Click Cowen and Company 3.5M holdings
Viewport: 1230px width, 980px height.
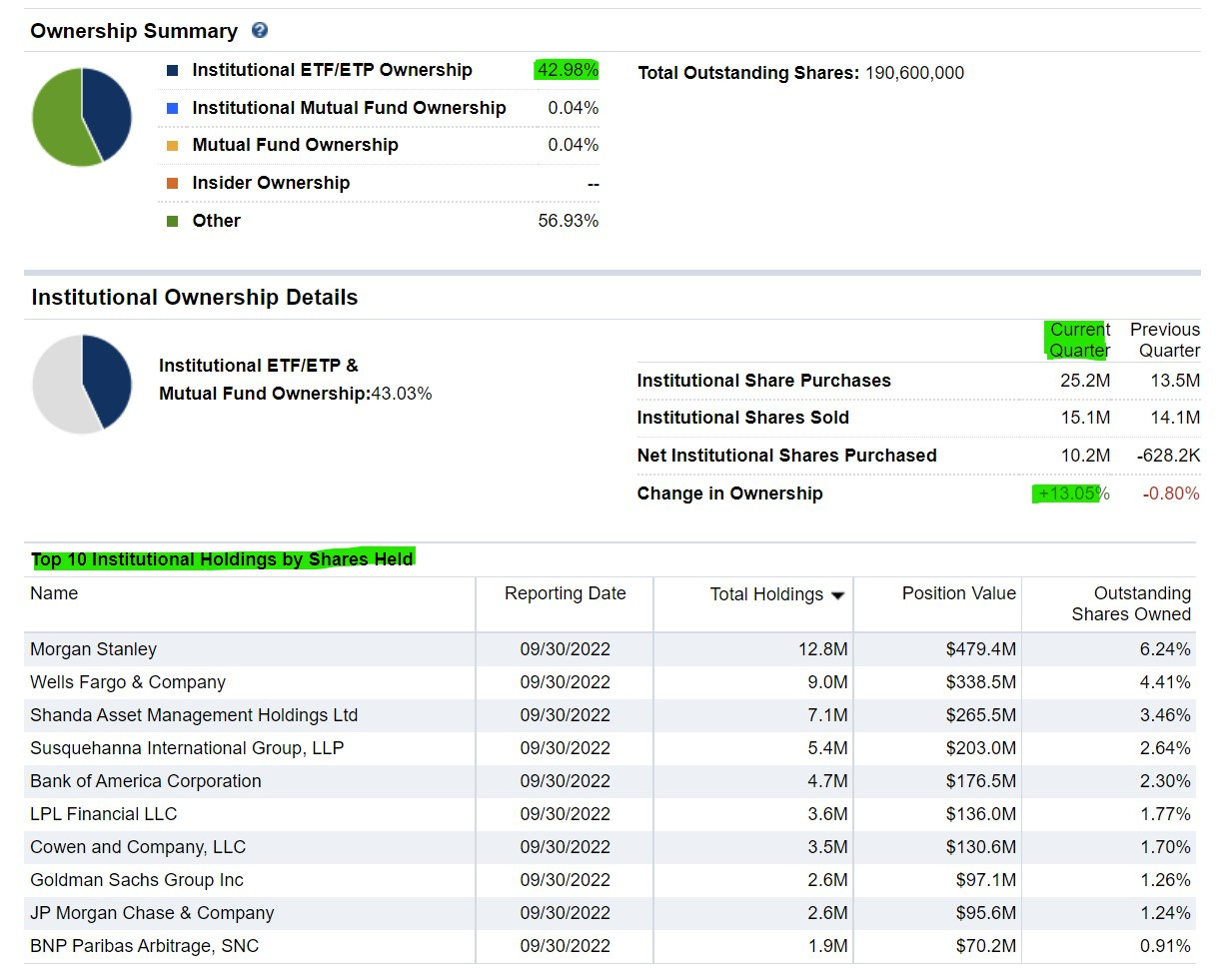pos(827,847)
